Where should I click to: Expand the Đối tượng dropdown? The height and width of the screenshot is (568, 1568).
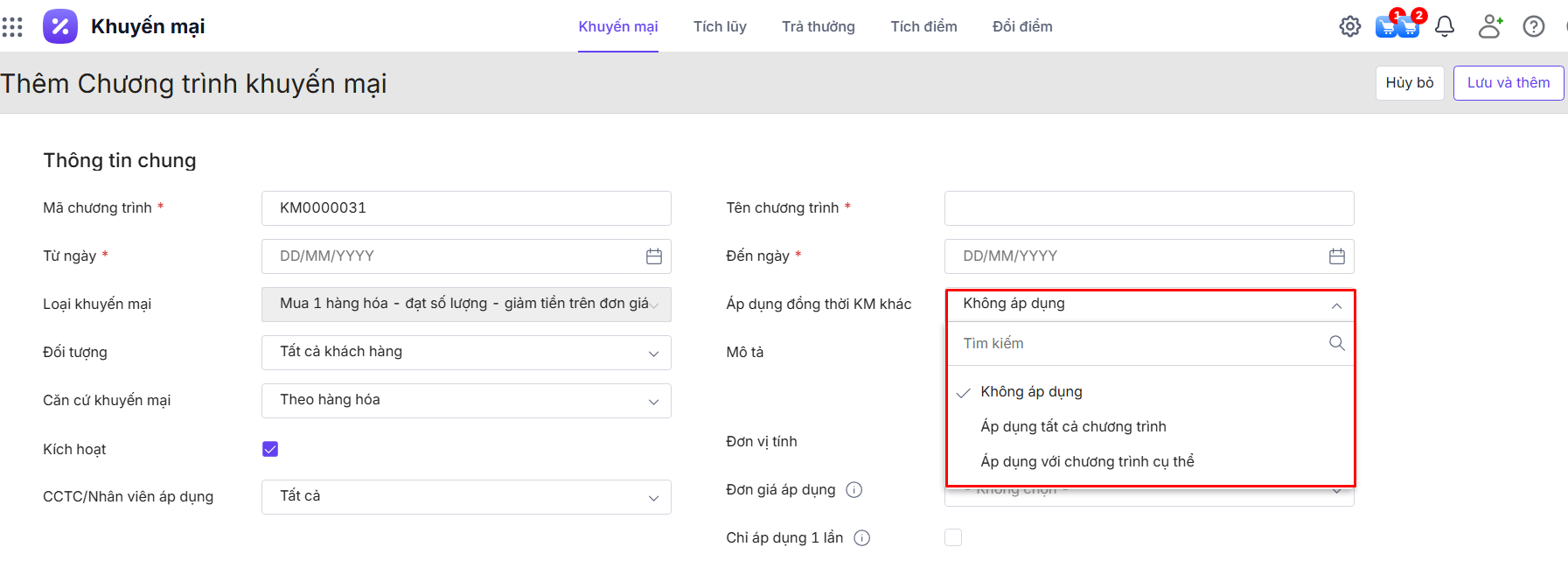pos(466,353)
